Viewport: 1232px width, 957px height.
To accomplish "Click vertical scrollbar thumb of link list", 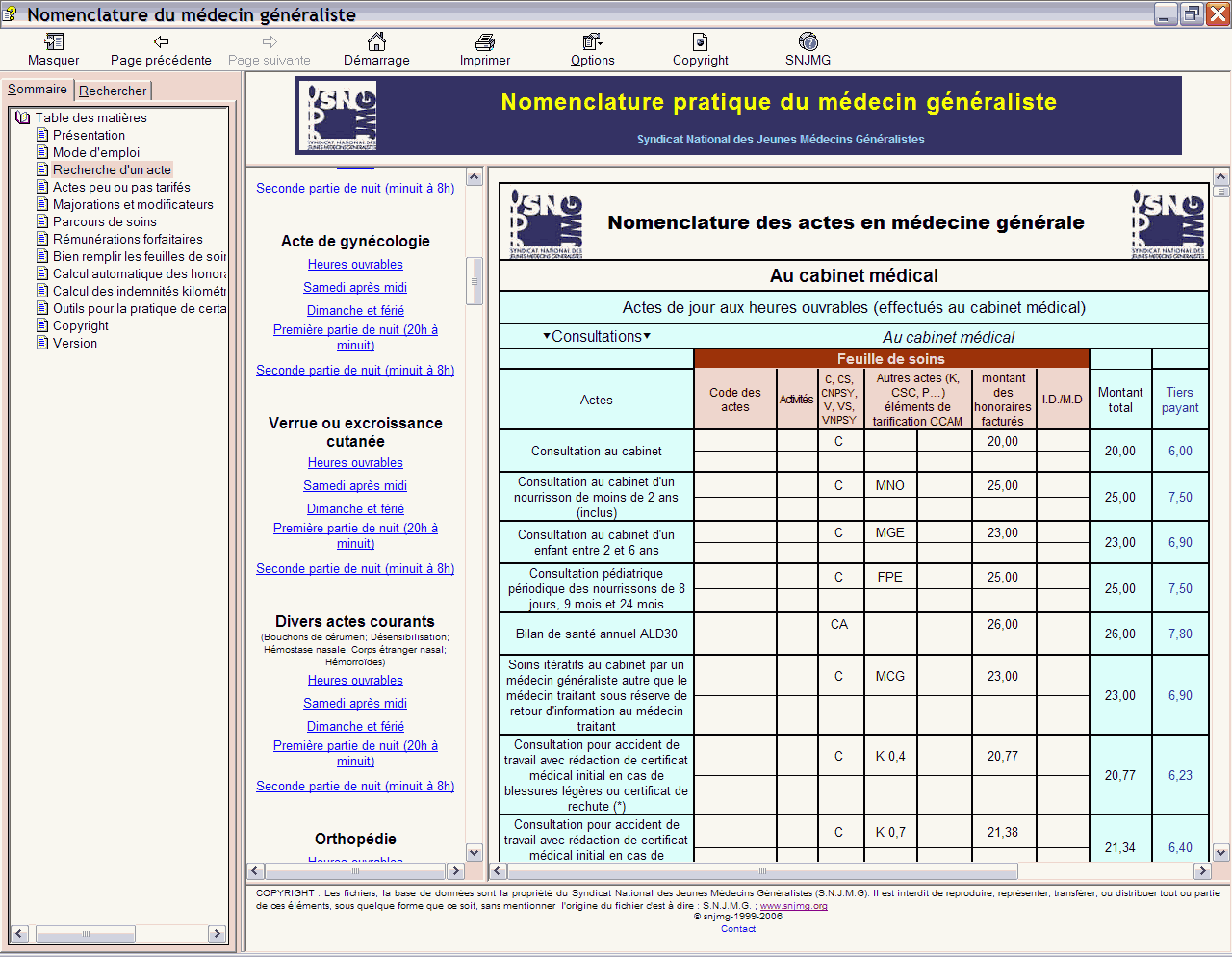I will click(x=474, y=281).
